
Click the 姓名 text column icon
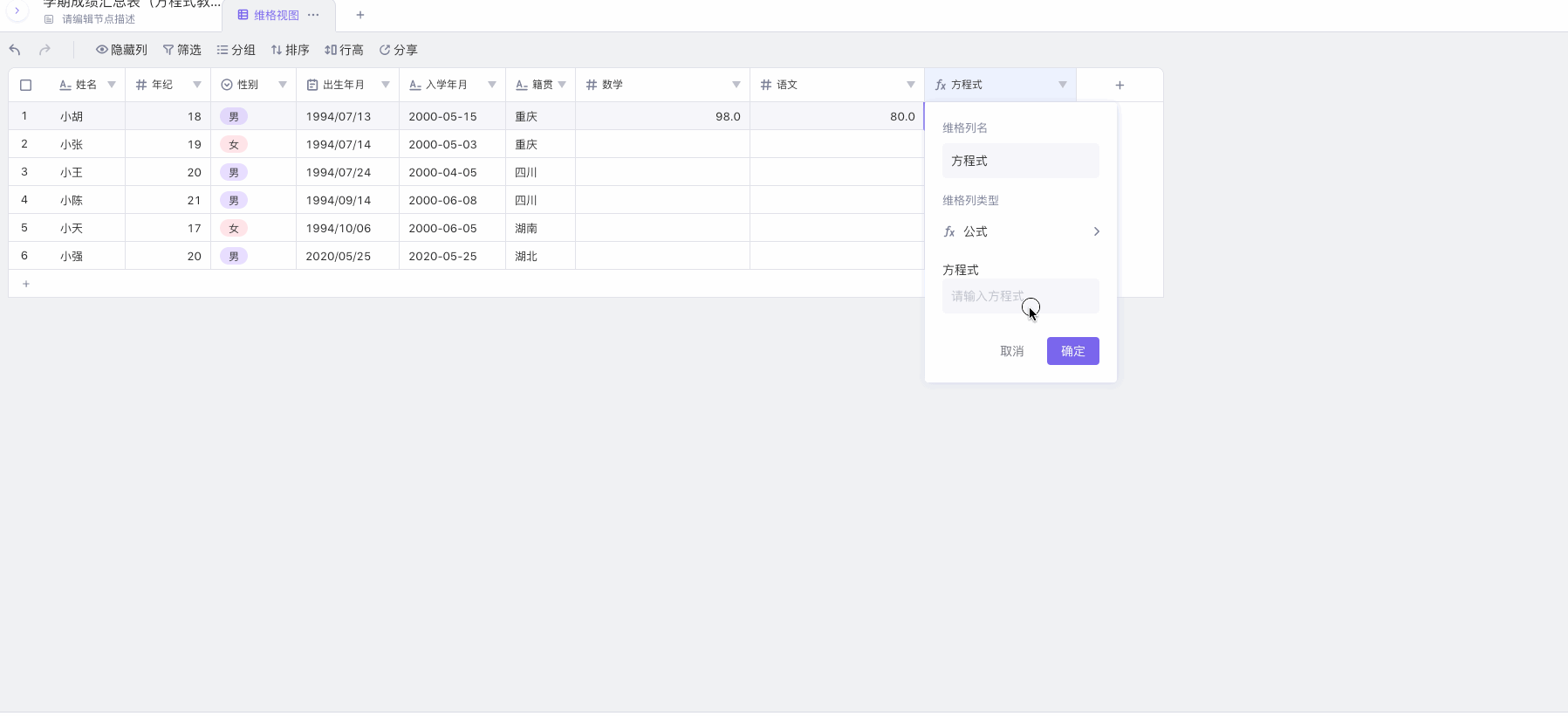click(x=65, y=85)
